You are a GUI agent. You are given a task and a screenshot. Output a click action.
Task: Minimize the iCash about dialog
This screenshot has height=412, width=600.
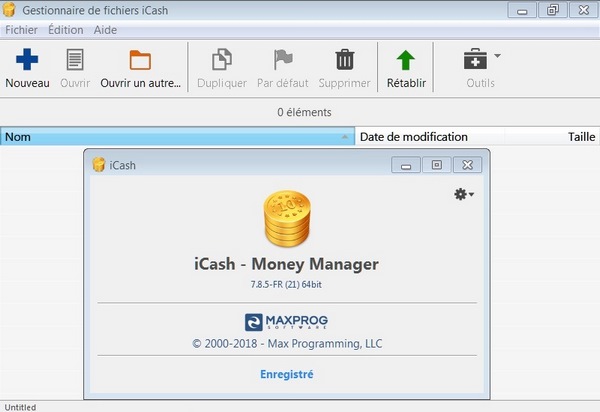pos(406,165)
